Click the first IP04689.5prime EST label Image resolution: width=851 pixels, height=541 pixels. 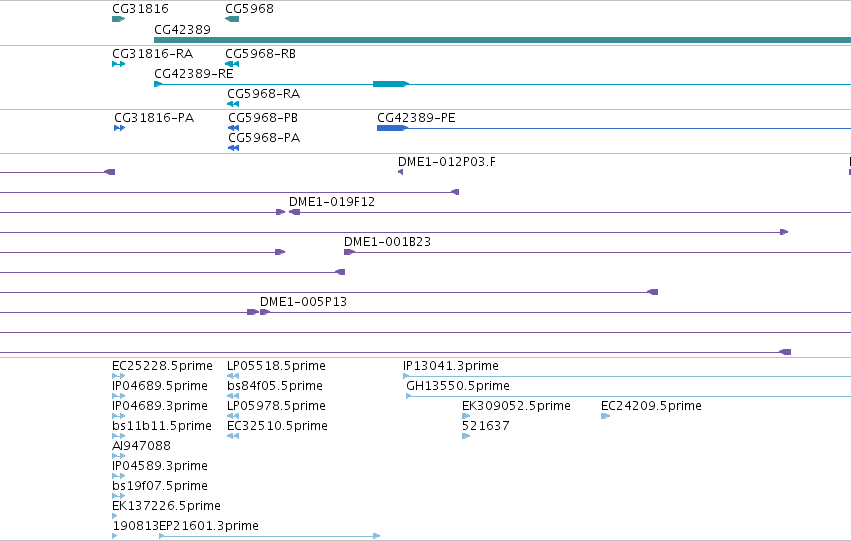pyautogui.click(x=160, y=385)
